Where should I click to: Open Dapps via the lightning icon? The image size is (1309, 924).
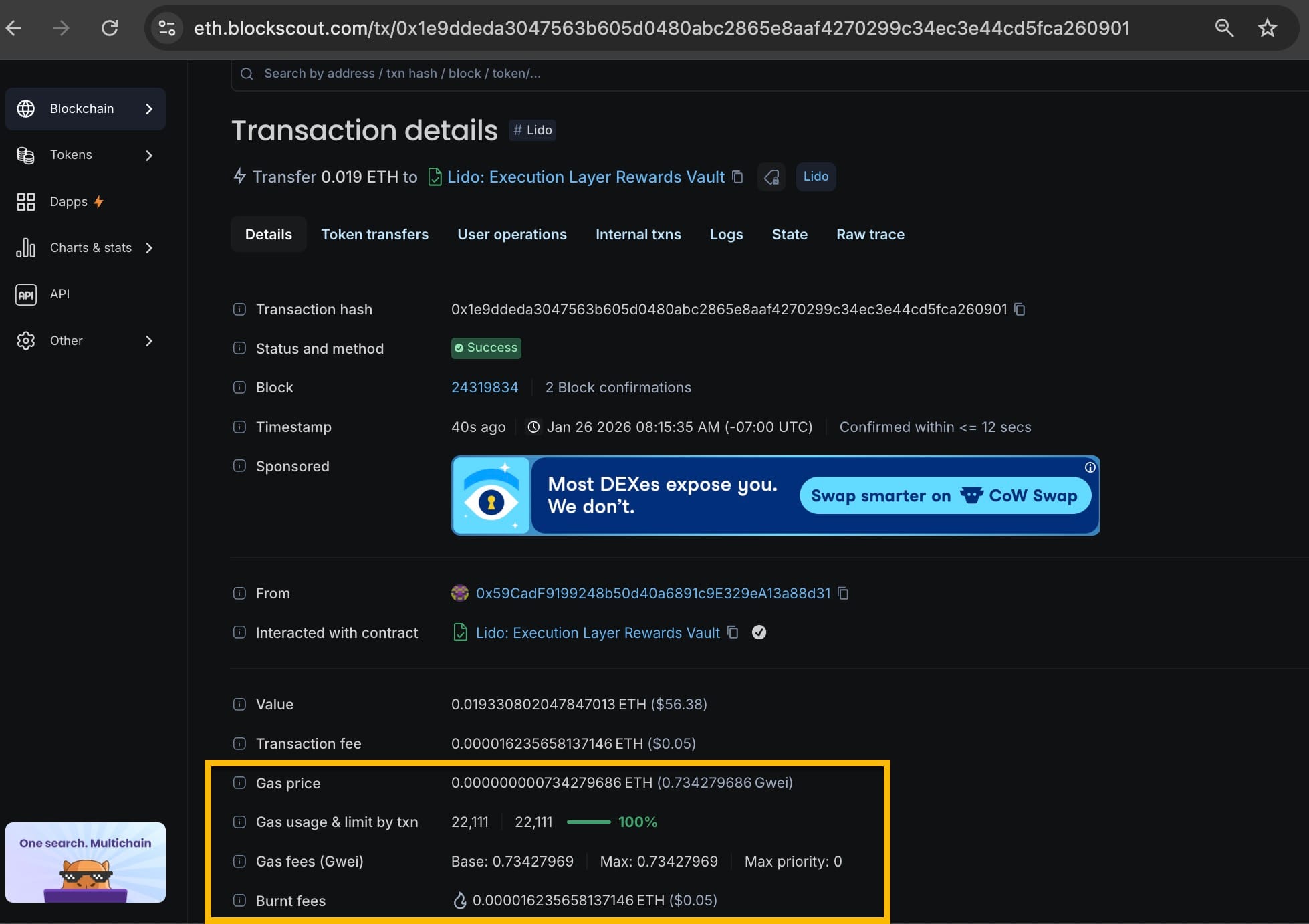(x=98, y=201)
